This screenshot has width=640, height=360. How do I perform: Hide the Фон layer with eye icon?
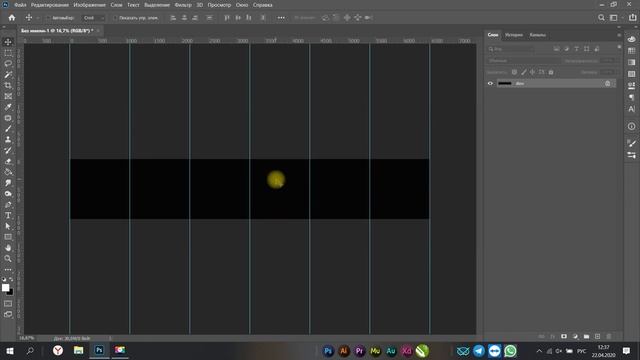click(x=490, y=83)
